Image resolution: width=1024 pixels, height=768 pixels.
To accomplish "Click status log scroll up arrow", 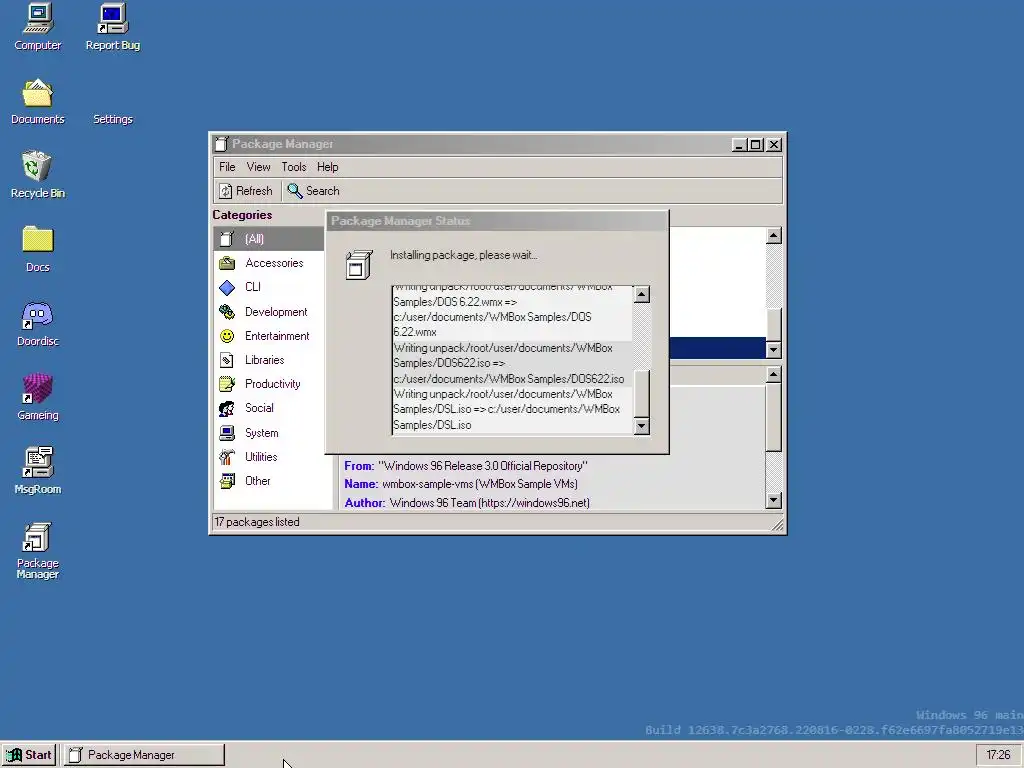I will point(641,295).
